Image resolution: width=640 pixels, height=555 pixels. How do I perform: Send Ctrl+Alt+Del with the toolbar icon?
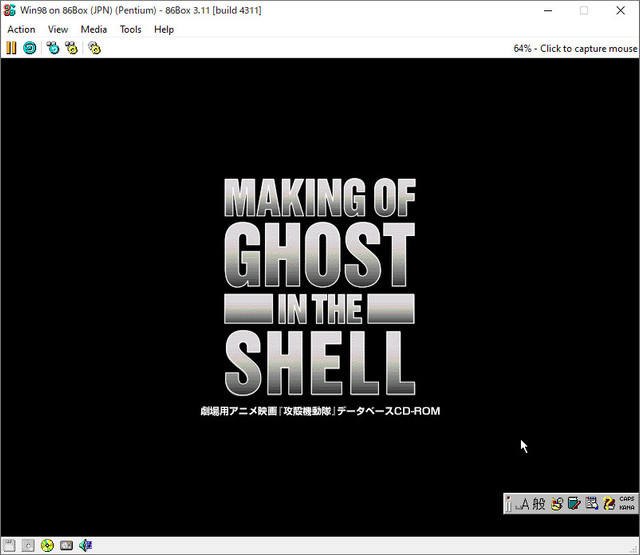[53, 48]
